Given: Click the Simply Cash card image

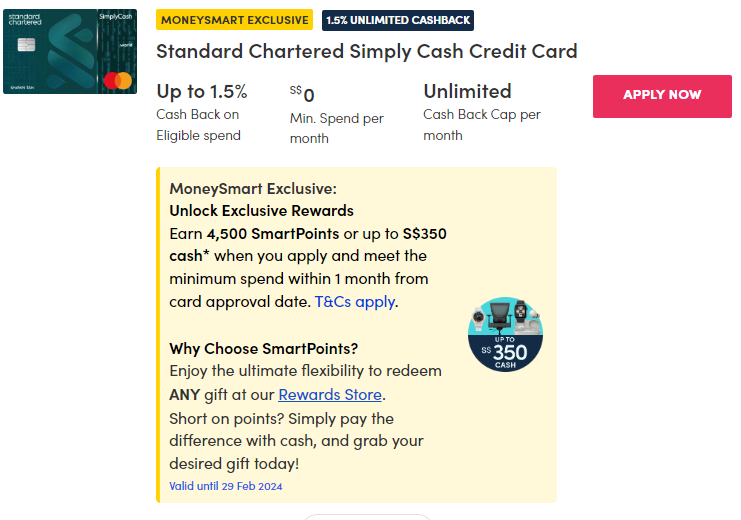Looking at the screenshot, I should click(x=70, y=50).
